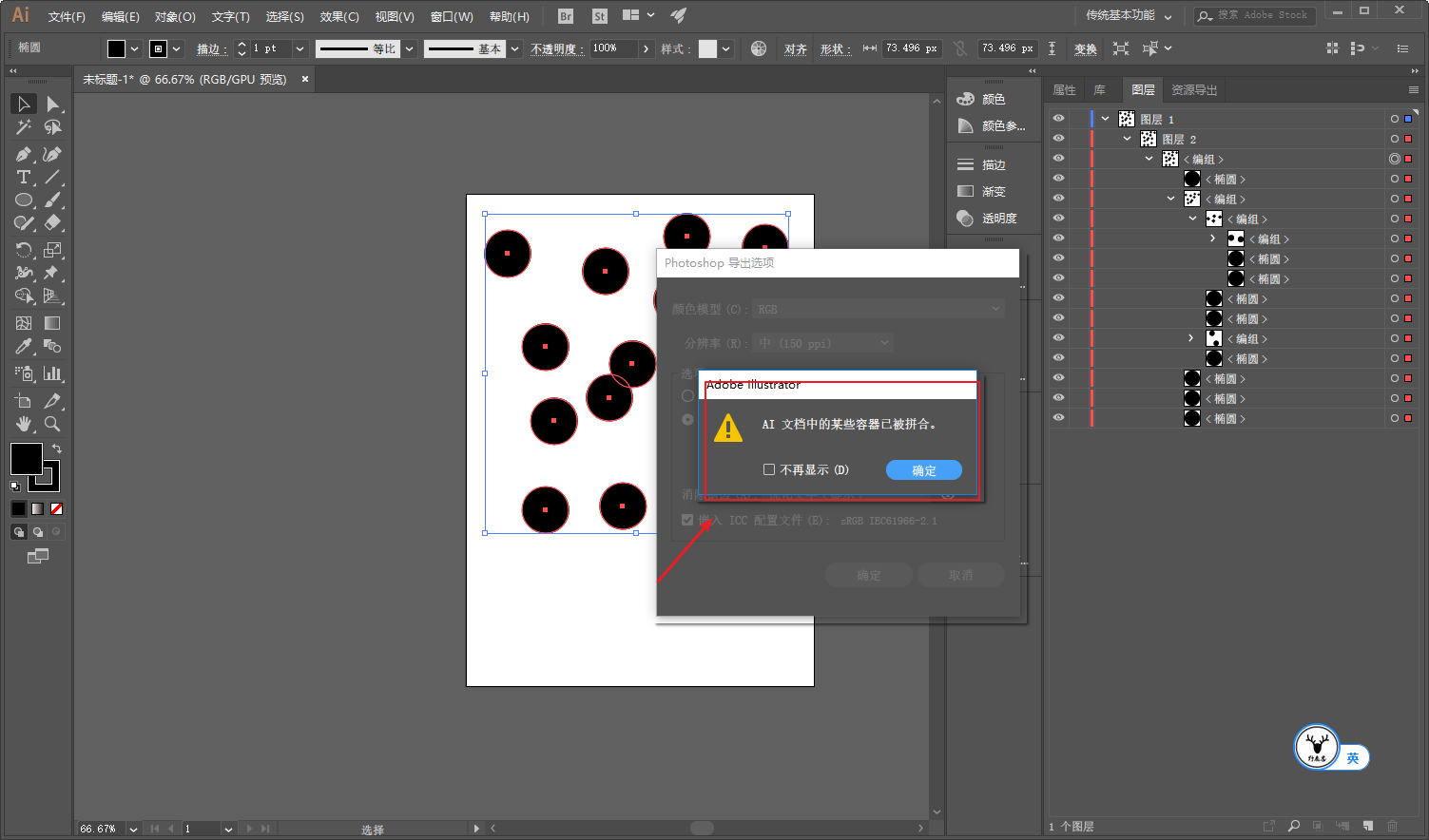Viewport: 1429px width, 840px height.
Task: Select the Rotate tool
Action: pyautogui.click(x=24, y=250)
